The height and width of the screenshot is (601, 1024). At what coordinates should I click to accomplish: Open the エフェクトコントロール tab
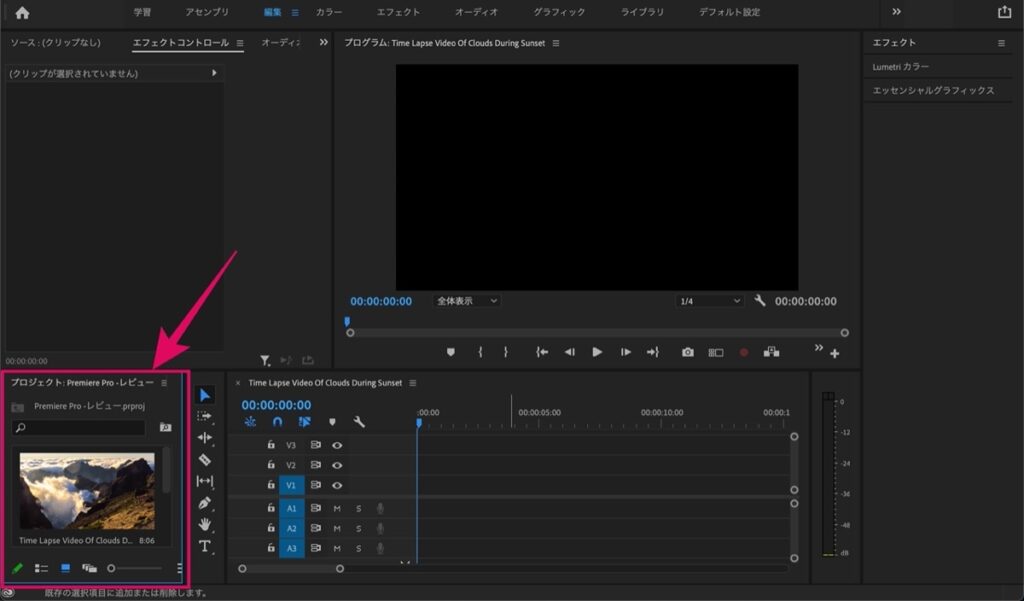[x=181, y=42]
